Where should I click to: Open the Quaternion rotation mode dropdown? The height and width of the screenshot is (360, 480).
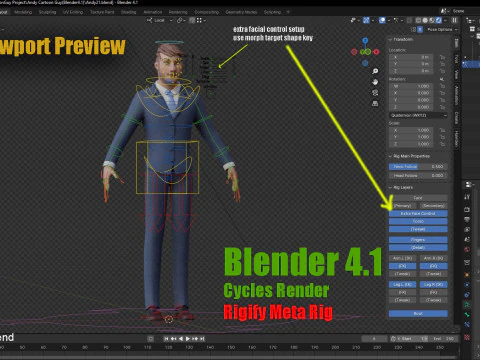coord(418,115)
